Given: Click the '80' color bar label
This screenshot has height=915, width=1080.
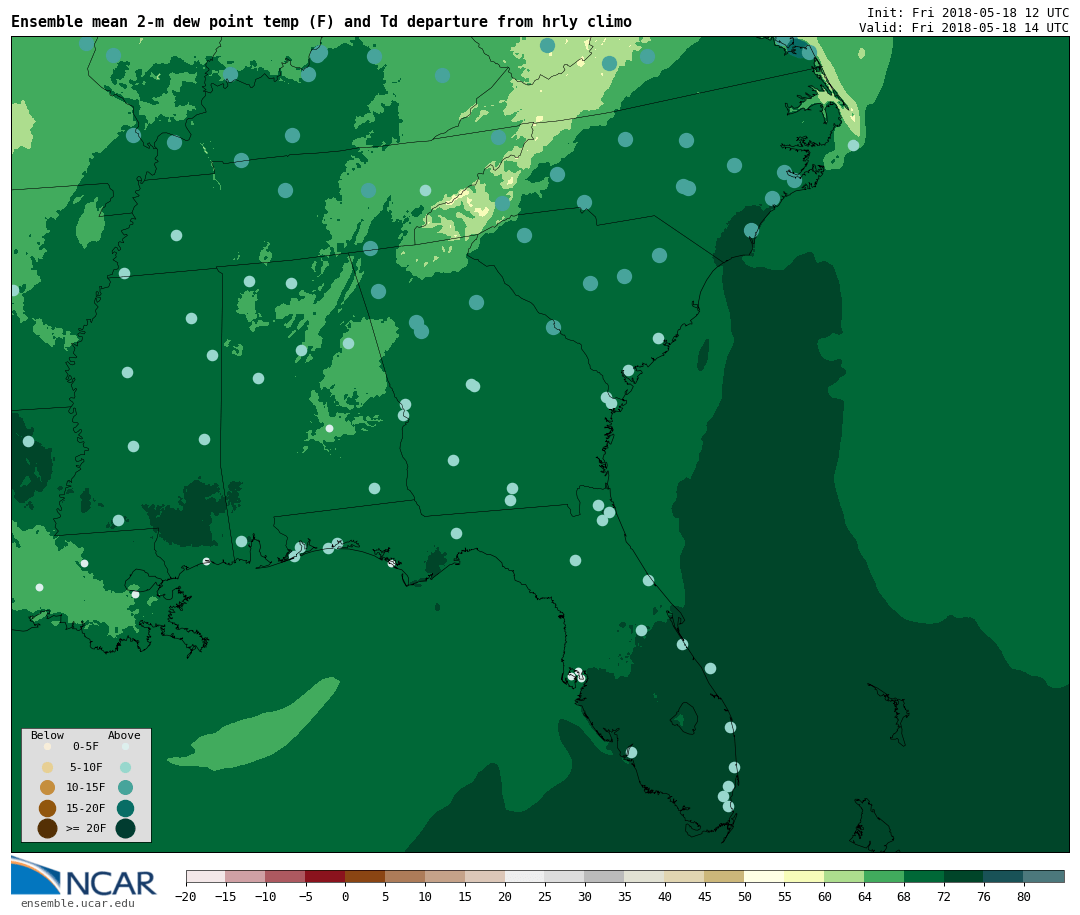Looking at the screenshot, I should coord(1024,896).
